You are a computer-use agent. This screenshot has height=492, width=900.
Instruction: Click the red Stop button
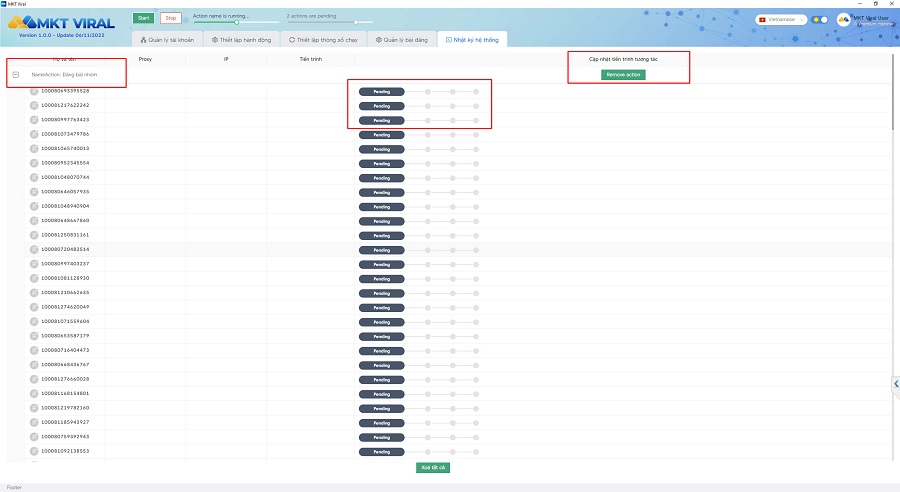click(x=171, y=18)
